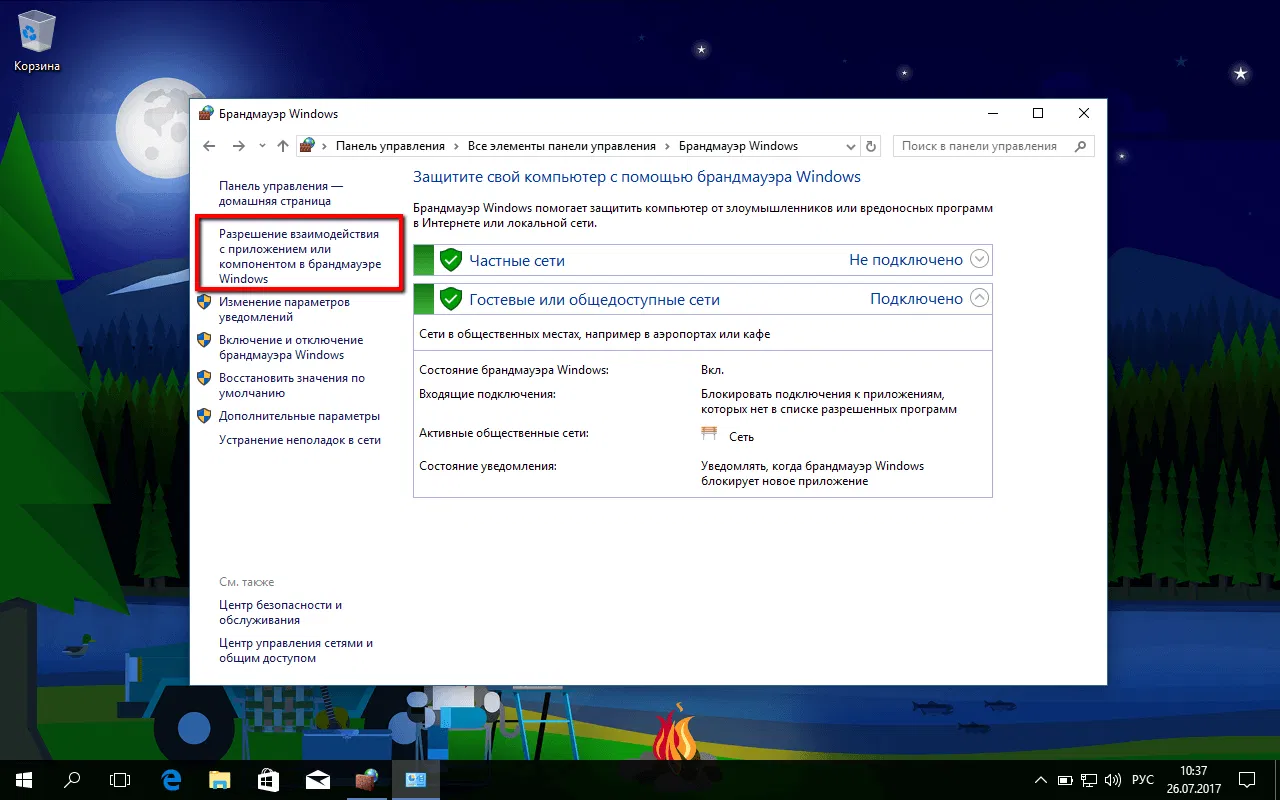Viewport: 1280px width, 800px height.
Task: Expand the Частные сети section chevron
Action: (x=980, y=260)
